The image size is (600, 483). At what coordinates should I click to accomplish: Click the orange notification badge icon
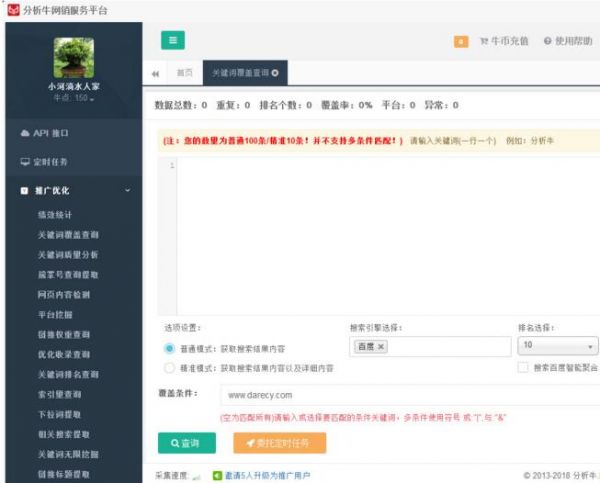point(461,41)
